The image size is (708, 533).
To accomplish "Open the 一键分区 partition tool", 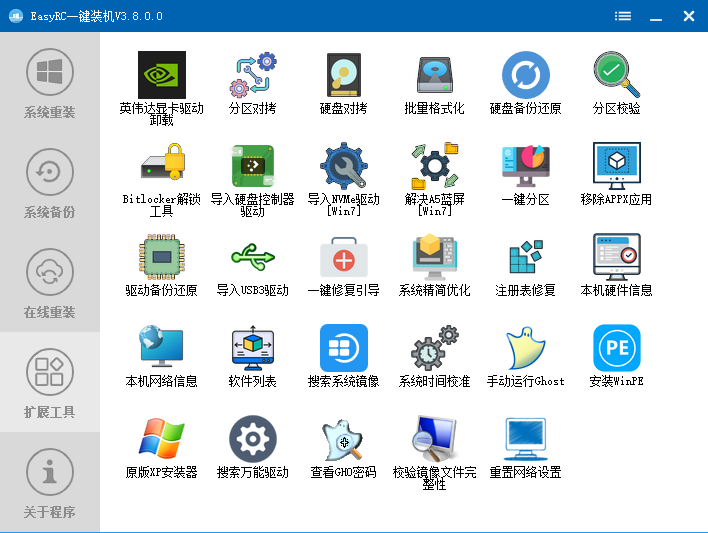I will point(526,174).
